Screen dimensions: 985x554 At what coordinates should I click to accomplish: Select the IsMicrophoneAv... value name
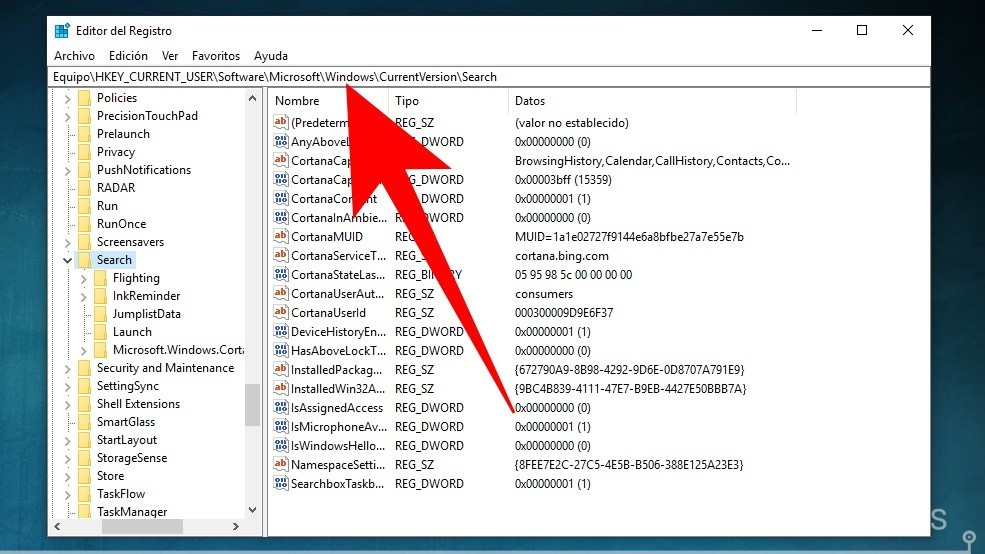pos(339,427)
